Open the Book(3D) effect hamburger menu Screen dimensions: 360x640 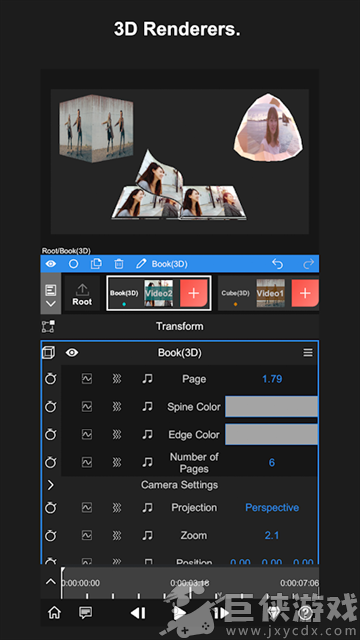308,353
